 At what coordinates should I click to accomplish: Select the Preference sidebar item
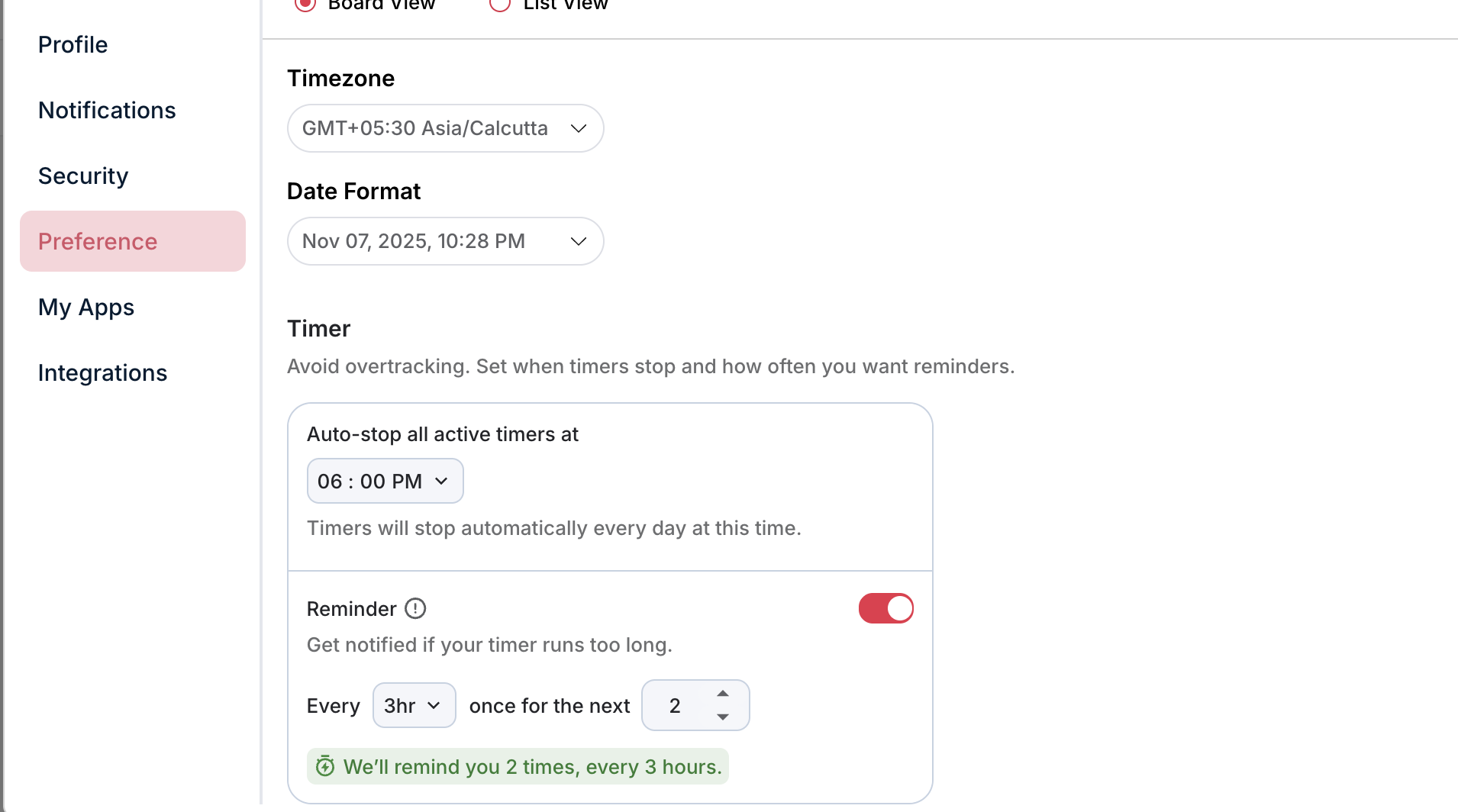(98, 242)
